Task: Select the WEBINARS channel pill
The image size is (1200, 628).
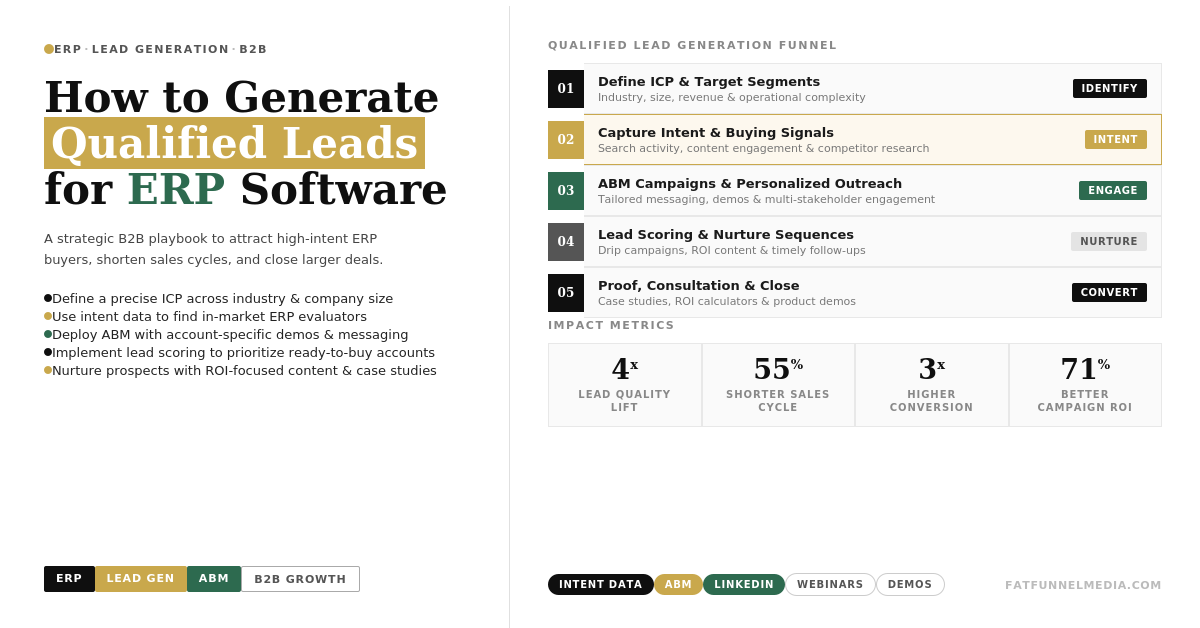Action: point(830,585)
